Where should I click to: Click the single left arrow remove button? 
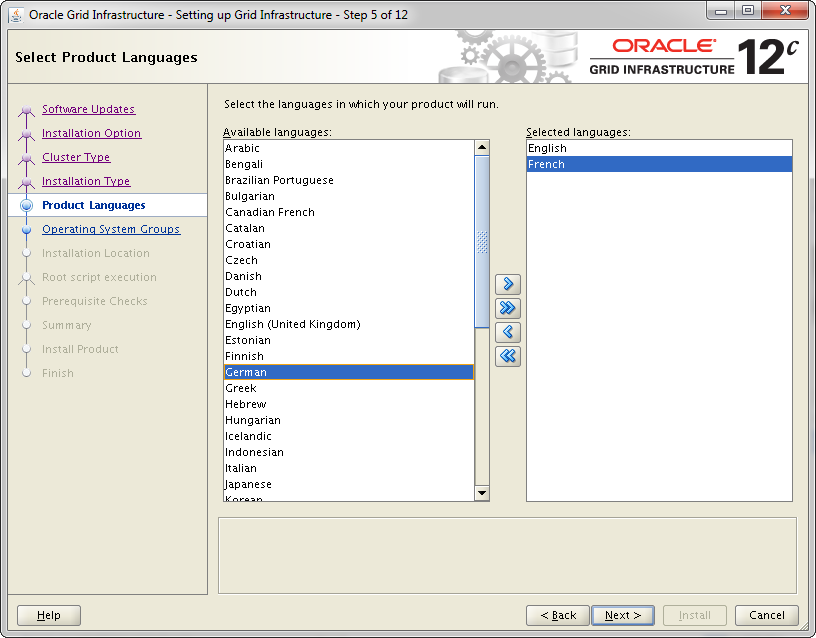[508, 332]
